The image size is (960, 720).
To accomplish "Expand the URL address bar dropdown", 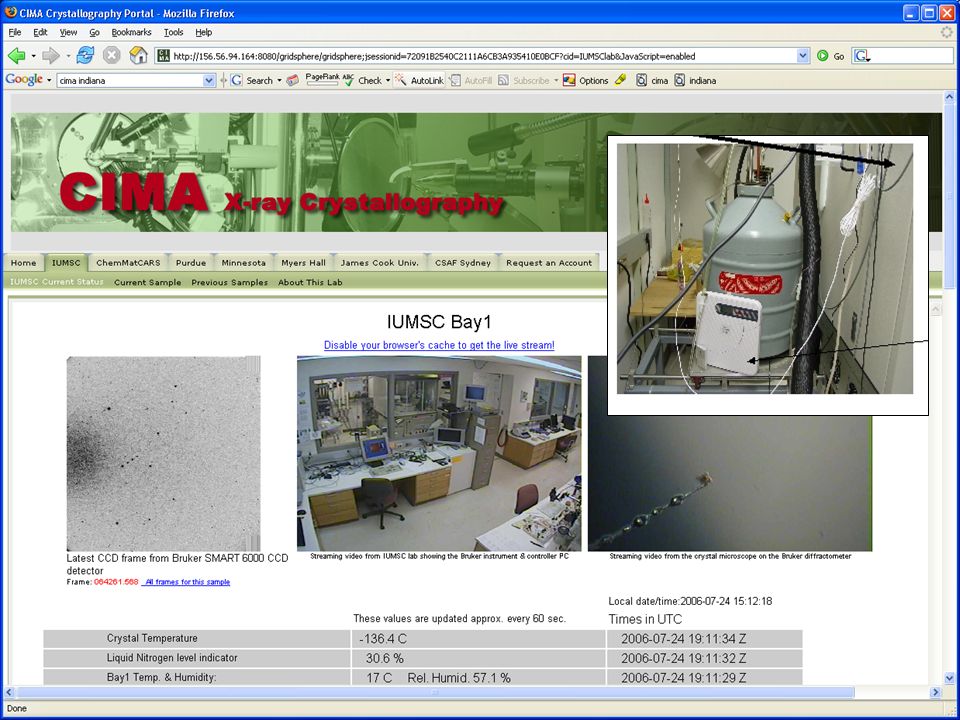I will pyautogui.click(x=803, y=56).
